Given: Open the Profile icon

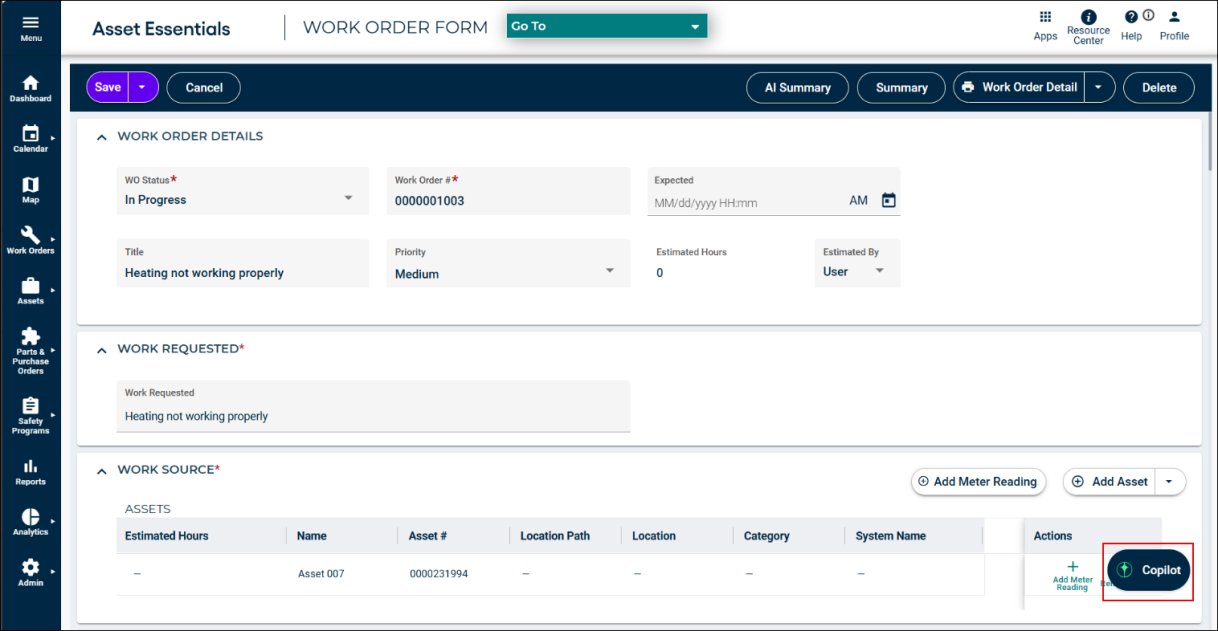Looking at the screenshot, I should [1174, 17].
